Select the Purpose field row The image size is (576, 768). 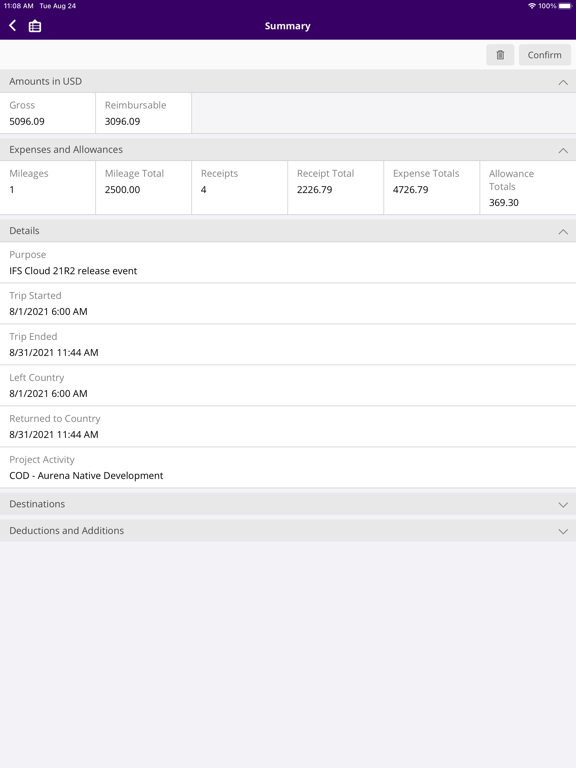coord(288,263)
